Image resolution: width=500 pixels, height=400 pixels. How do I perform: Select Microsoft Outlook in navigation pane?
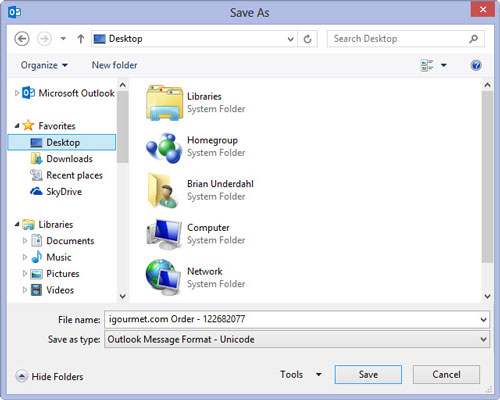68,93
